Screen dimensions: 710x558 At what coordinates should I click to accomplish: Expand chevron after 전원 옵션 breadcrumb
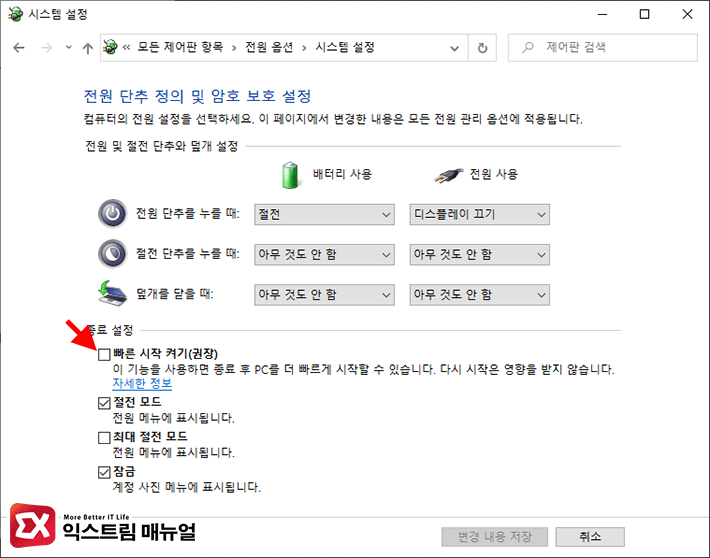point(304,48)
